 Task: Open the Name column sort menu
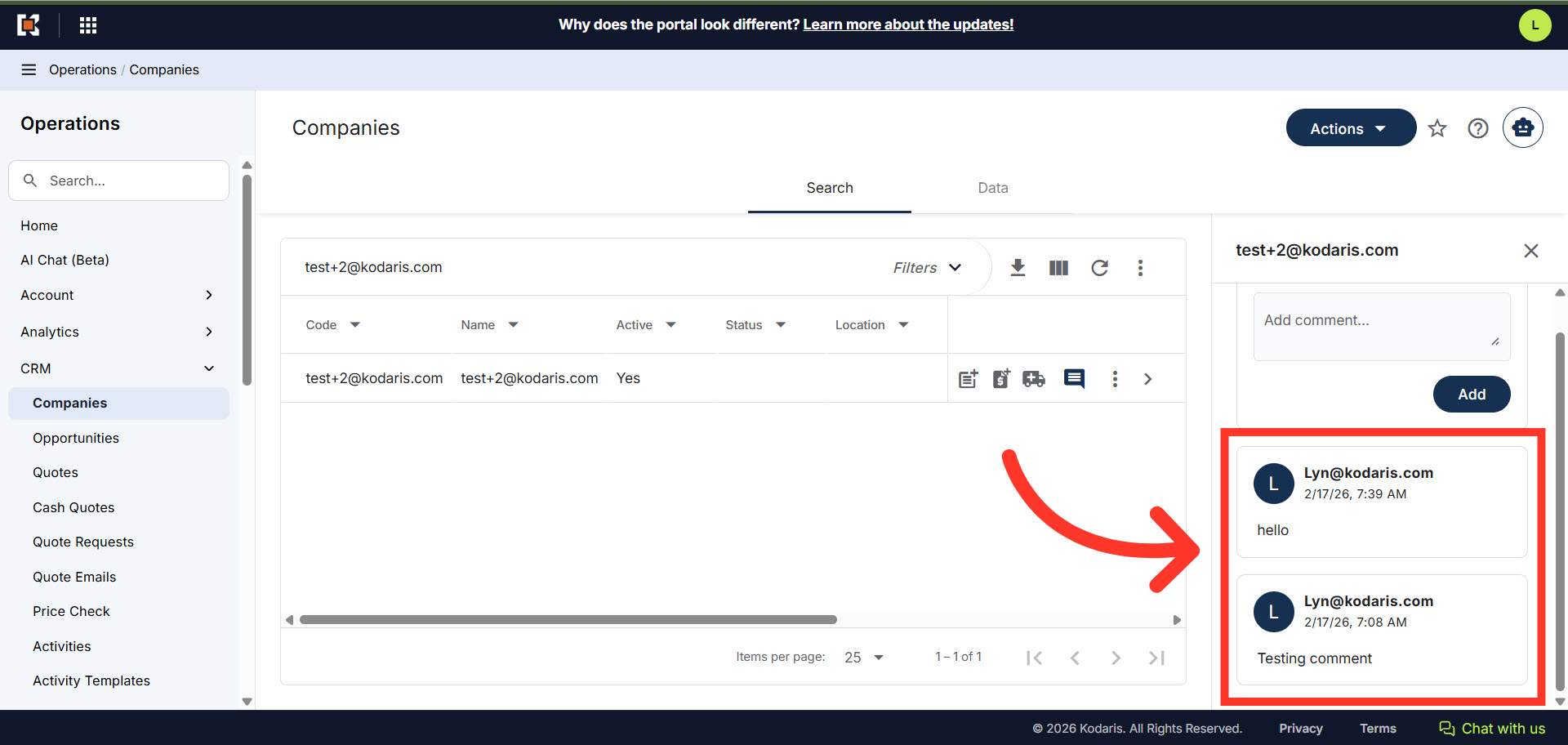[513, 324]
